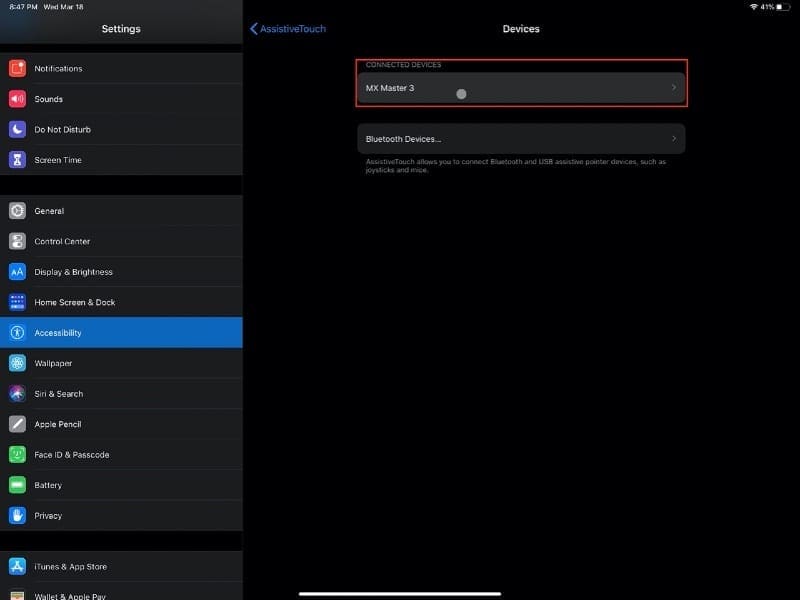The height and width of the screenshot is (600, 800).
Task: Go back using the AssistiveTouch chevron
Action: point(254,29)
